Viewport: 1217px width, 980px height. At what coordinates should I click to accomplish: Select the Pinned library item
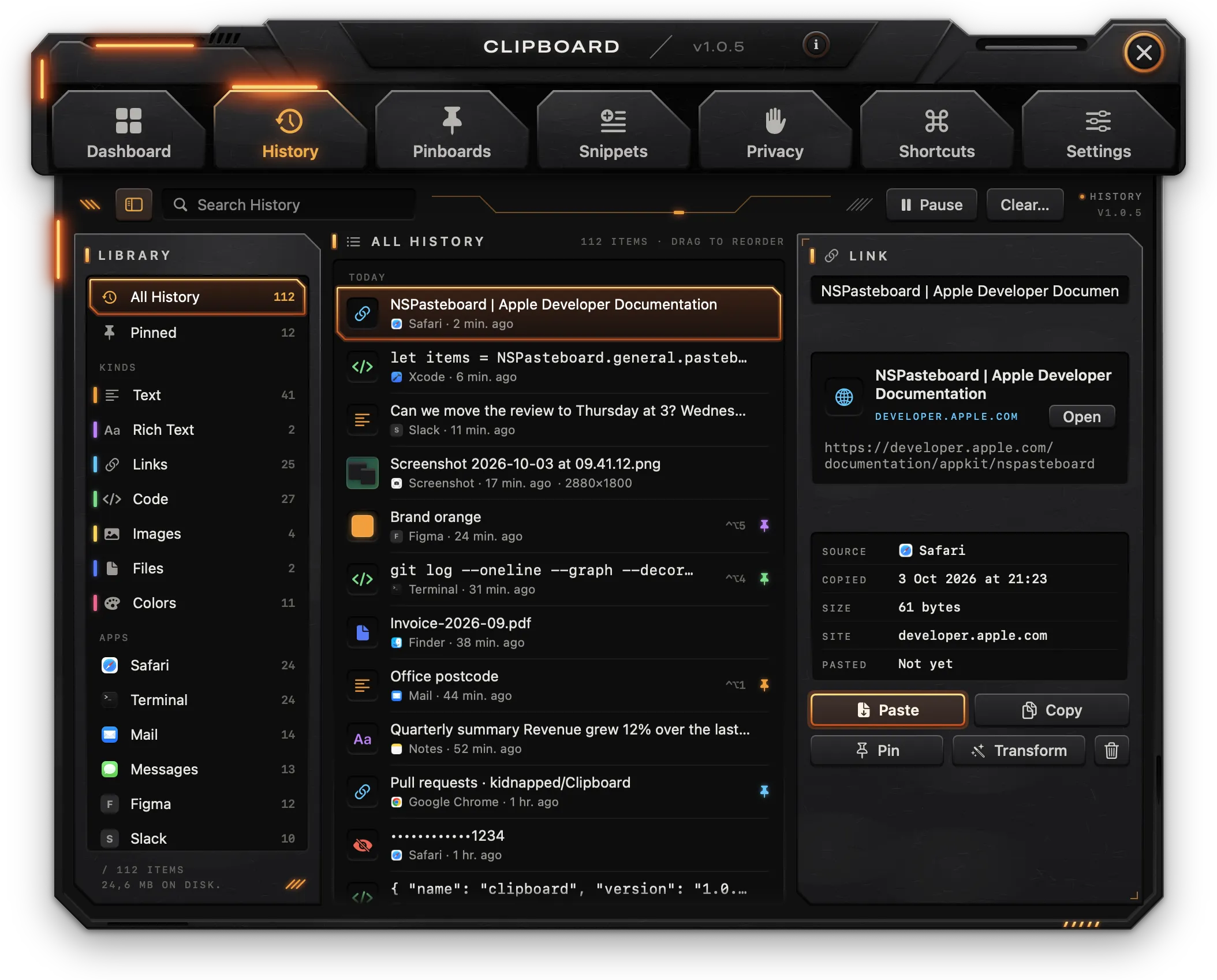(197, 333)
